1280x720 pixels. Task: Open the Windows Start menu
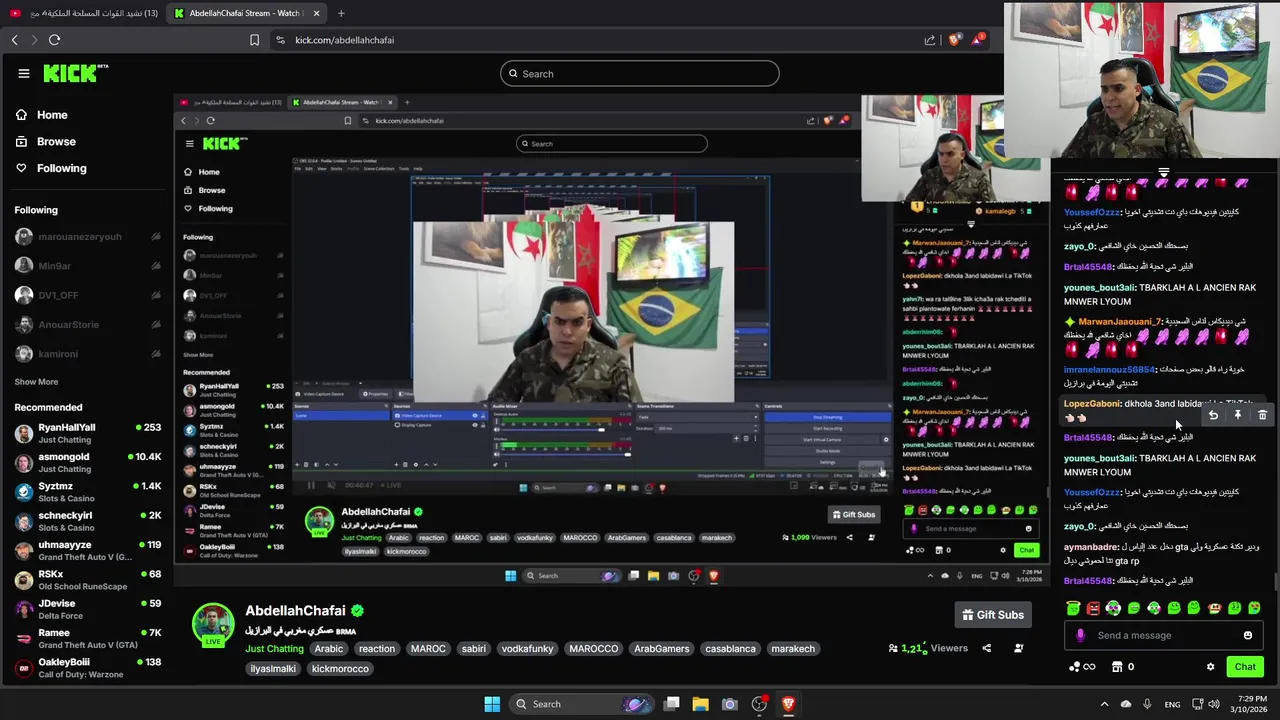point(492,704)
